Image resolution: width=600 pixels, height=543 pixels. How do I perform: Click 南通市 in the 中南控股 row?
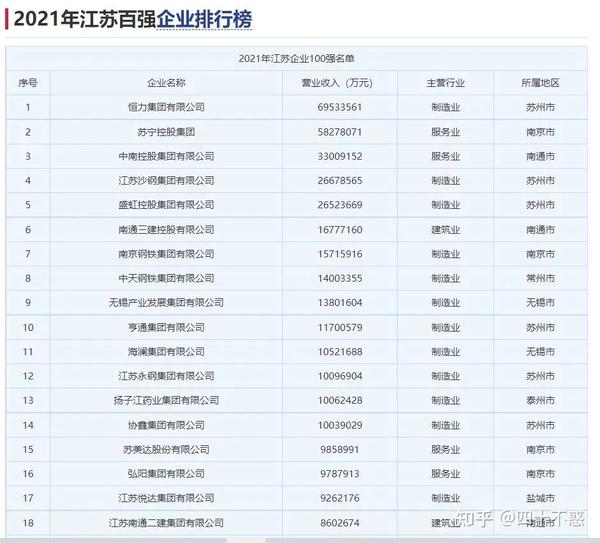(x=540, y=156)
